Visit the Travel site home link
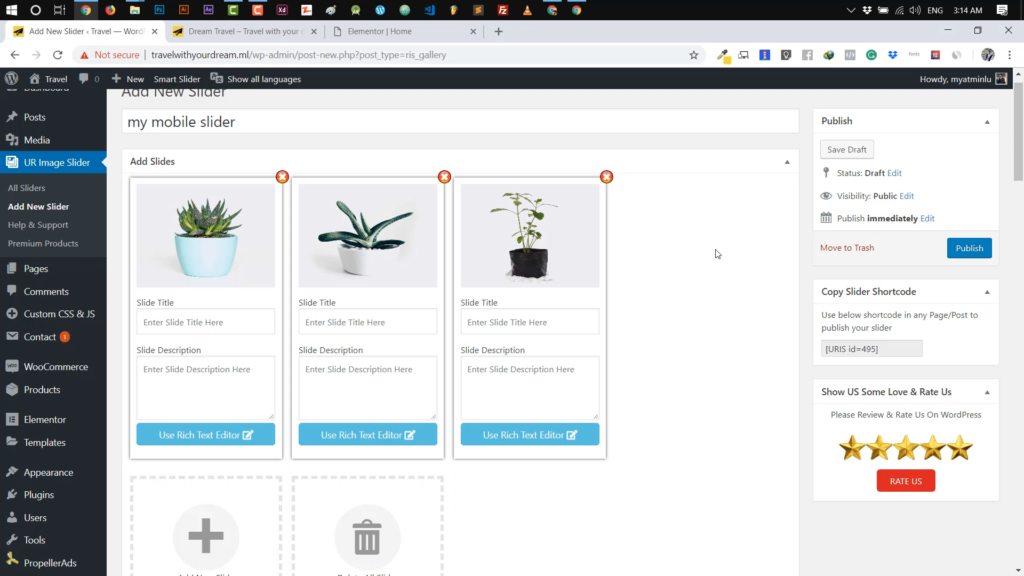This screenshot has height=576, width=1024. (x=49, y=78)
